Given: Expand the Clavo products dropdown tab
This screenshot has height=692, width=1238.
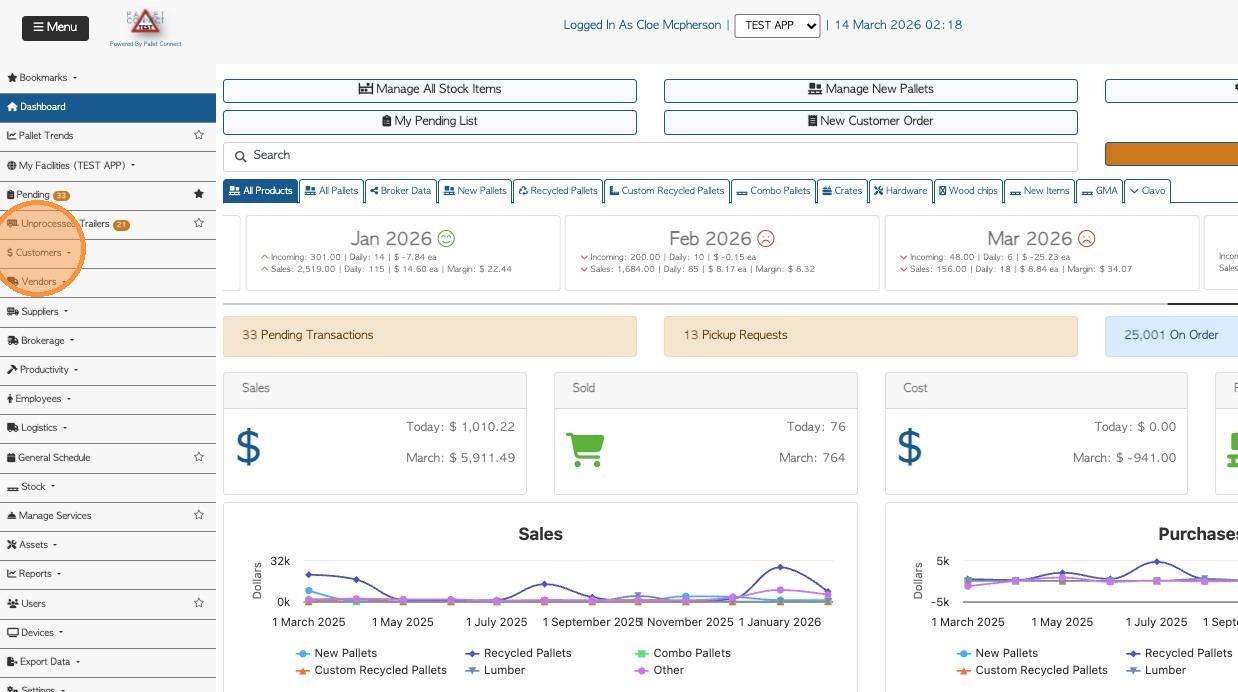Looking at the screenshot, I should (1146, 191).
